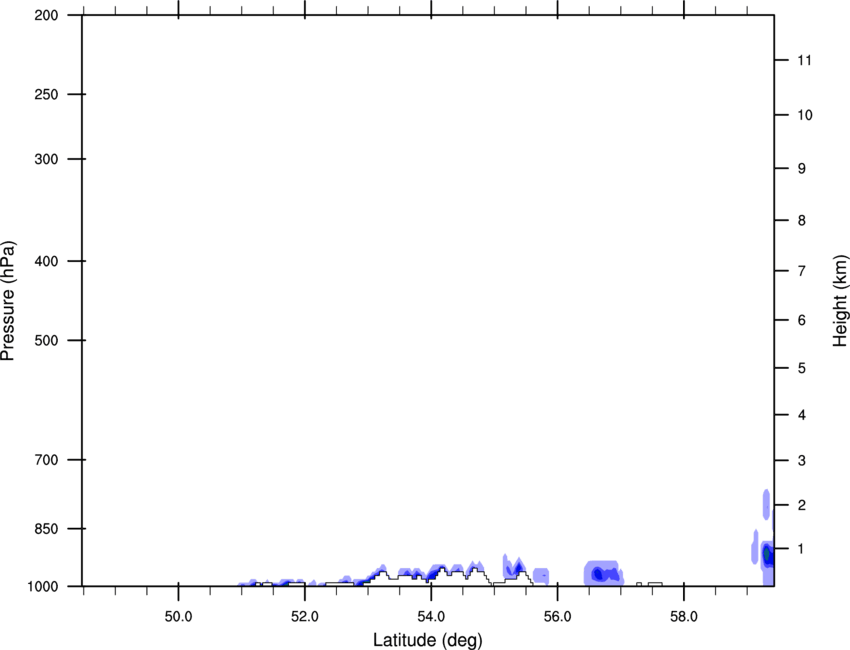Click the 52.0 latitude tick label
Screen dimensions: 850x650
(x=305, y=617)
